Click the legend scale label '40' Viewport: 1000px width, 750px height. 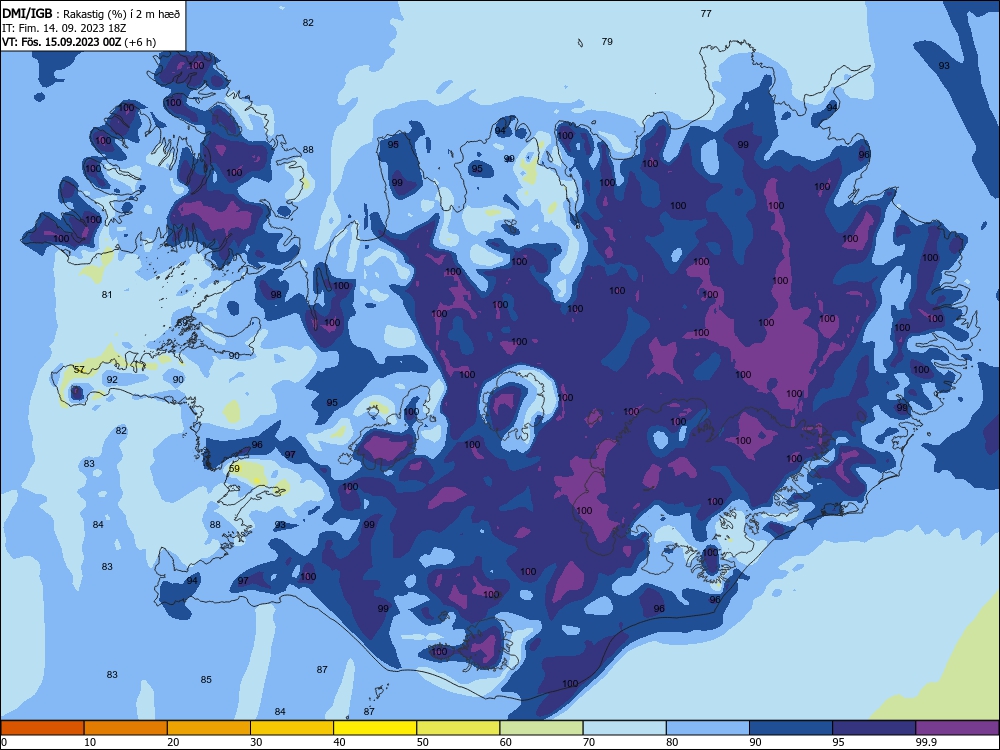(339, 742)
